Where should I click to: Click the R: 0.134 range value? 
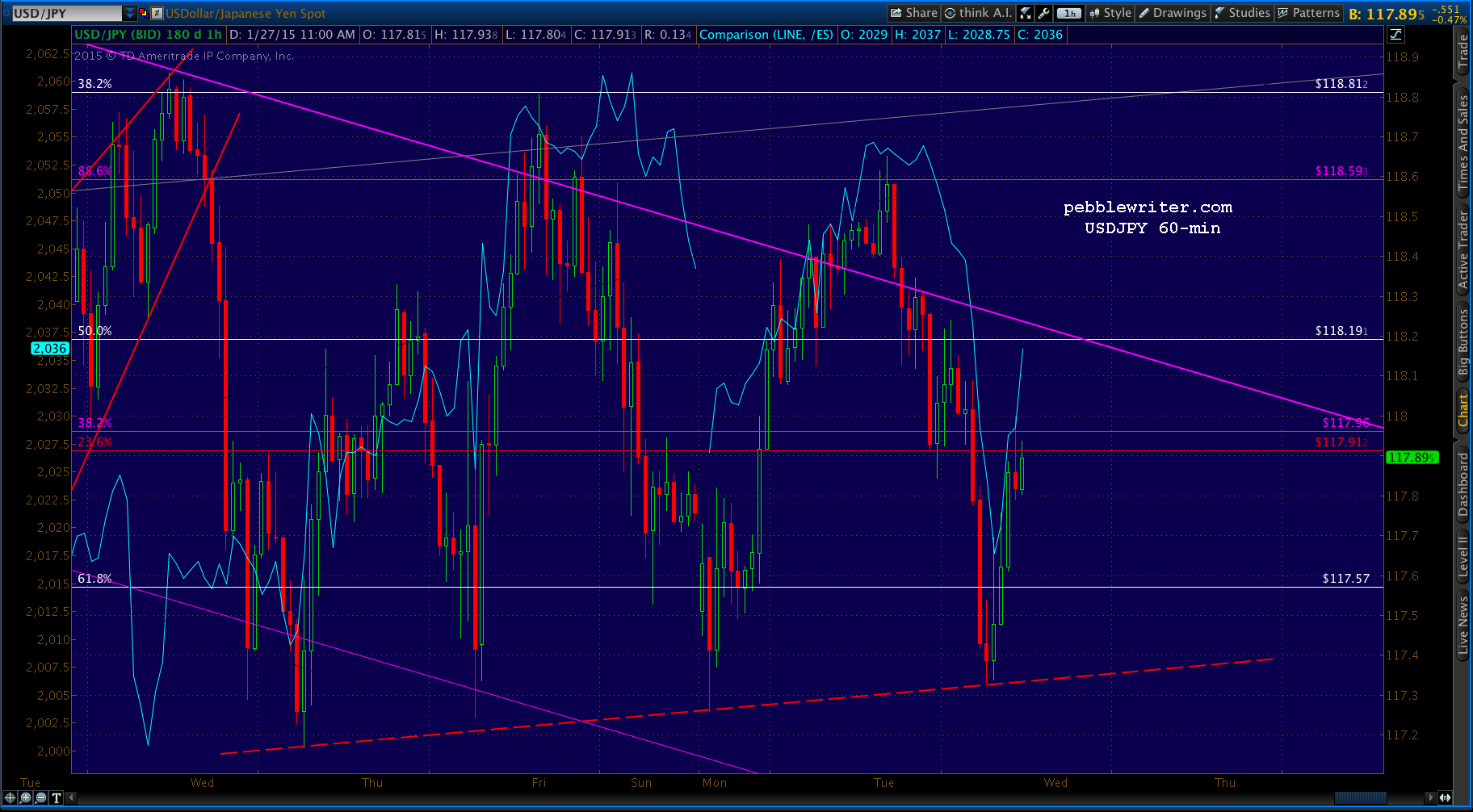(668, 35)
